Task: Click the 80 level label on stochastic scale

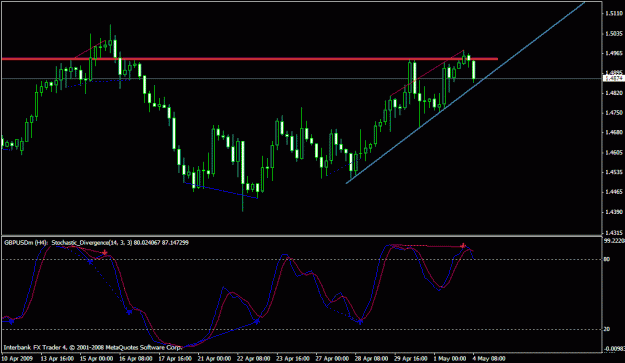Action: 607,259
